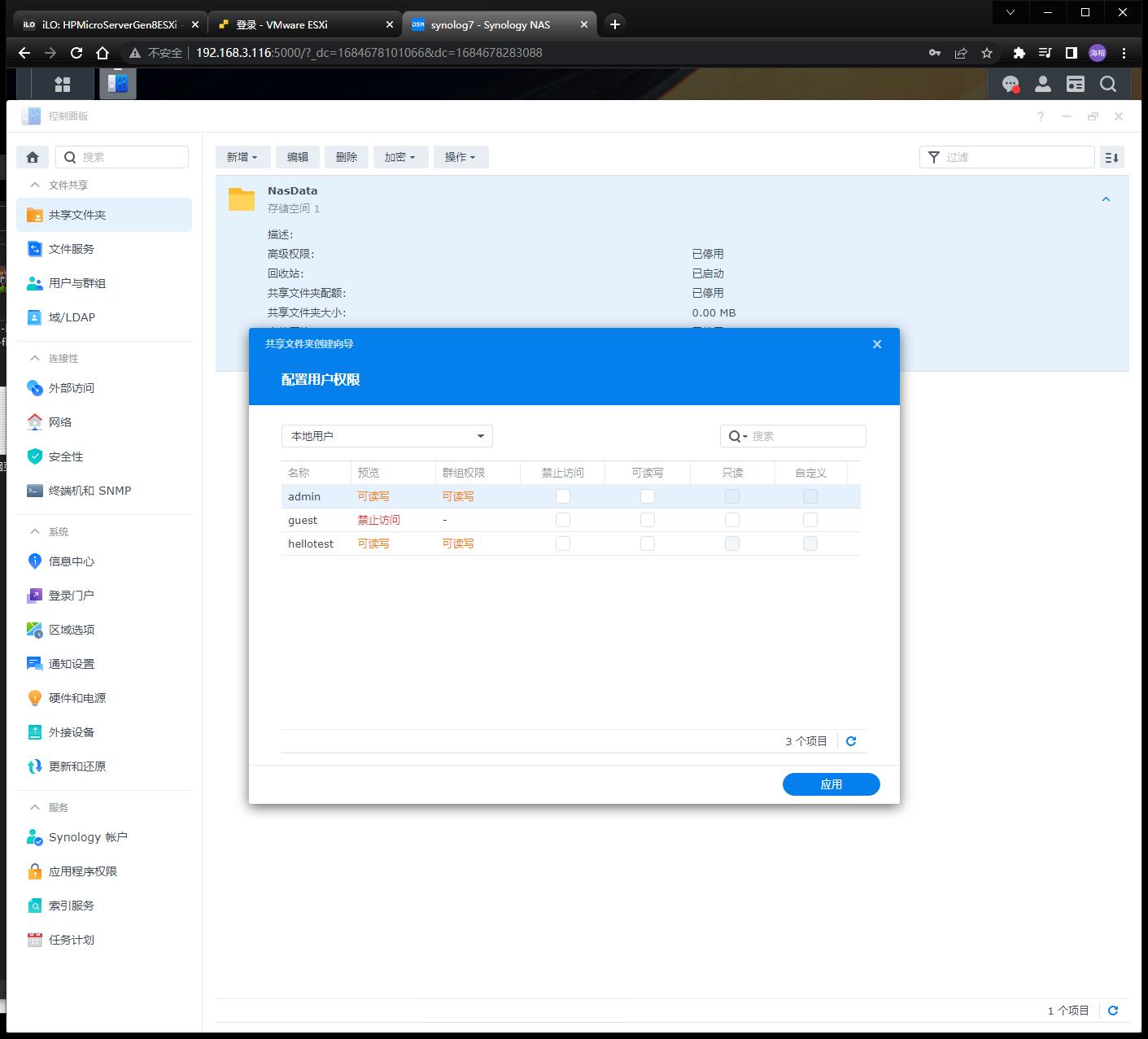Open Chrome extensions puzzle icon
1148x1039 pixels.
point(1019,53)
